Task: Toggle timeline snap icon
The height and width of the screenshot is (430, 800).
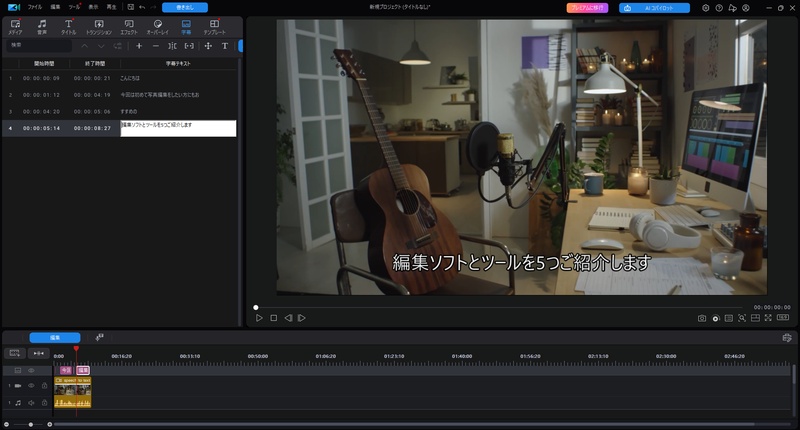Action: 38,353
